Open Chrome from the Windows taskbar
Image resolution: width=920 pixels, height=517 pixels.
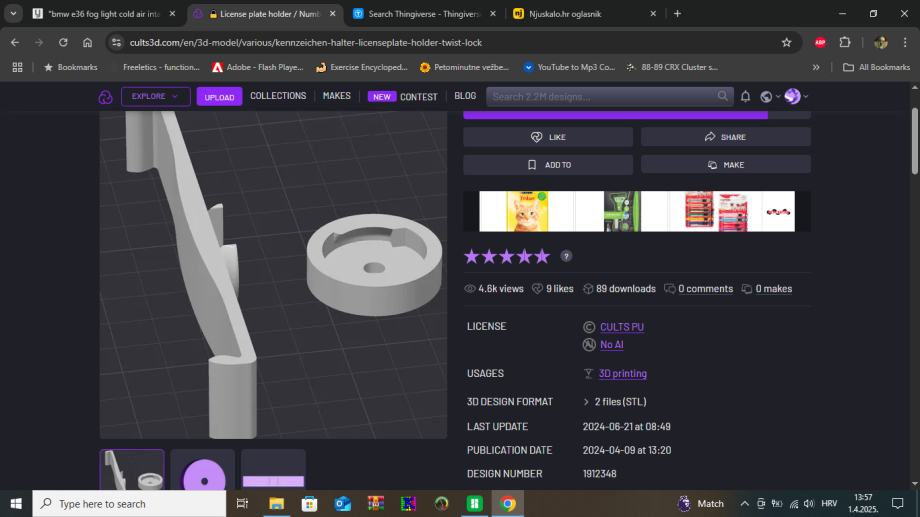point(508,504)
